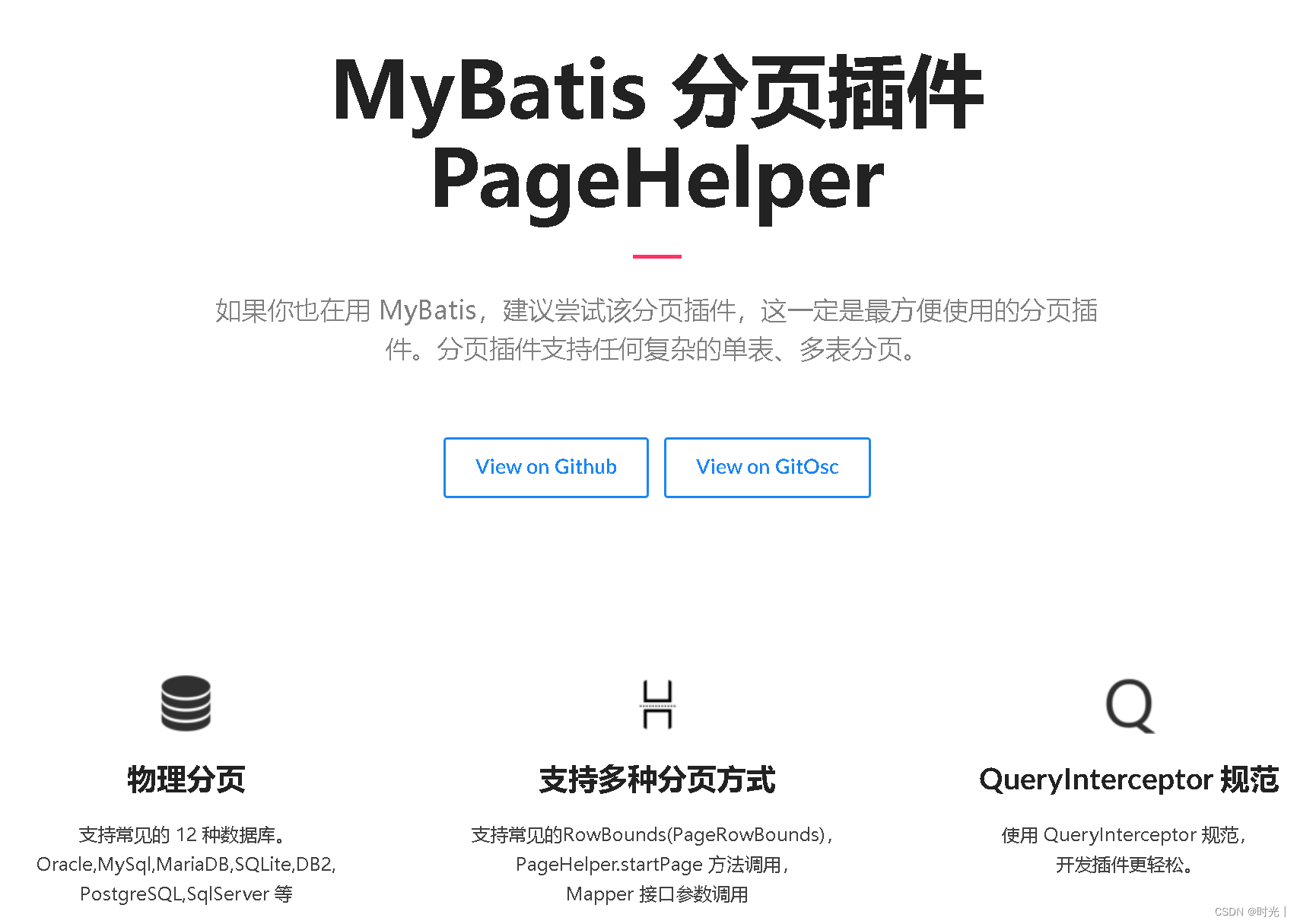Click the RowBounds(PageRowBounds) description text
Screen dimensions: 1297x924
652,834
